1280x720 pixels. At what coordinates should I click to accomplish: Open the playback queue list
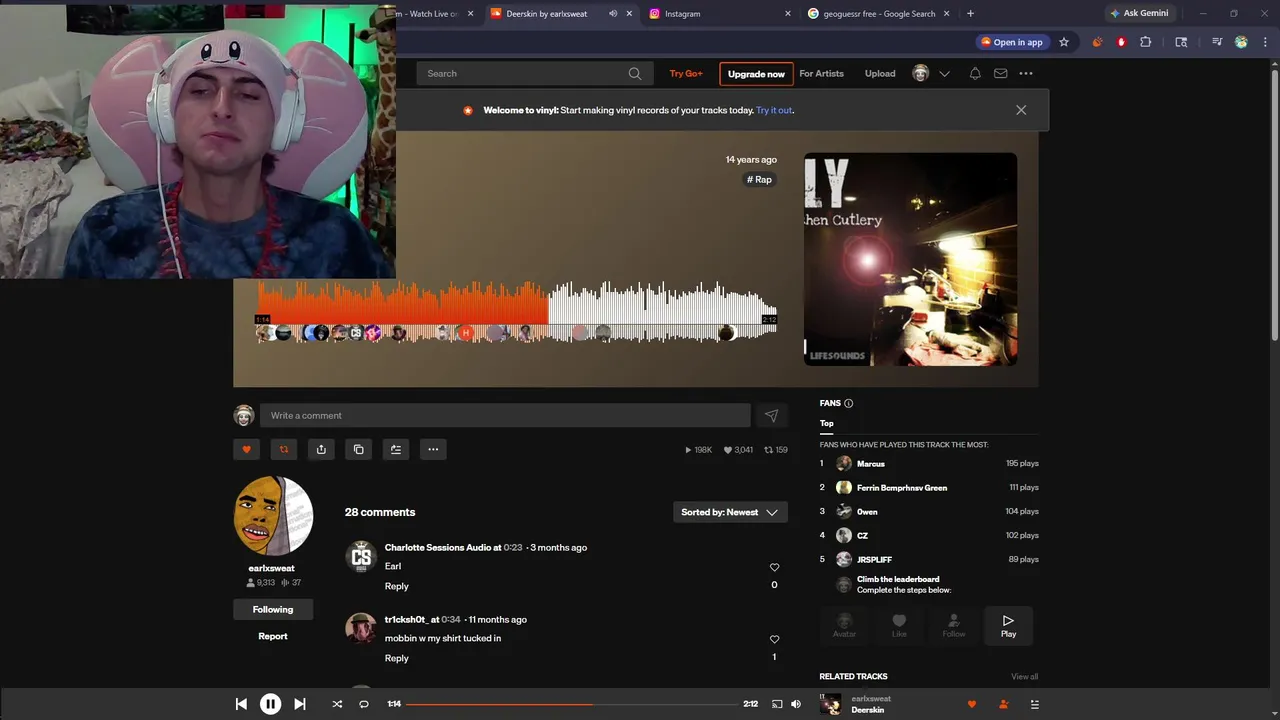coord(1035,704)
